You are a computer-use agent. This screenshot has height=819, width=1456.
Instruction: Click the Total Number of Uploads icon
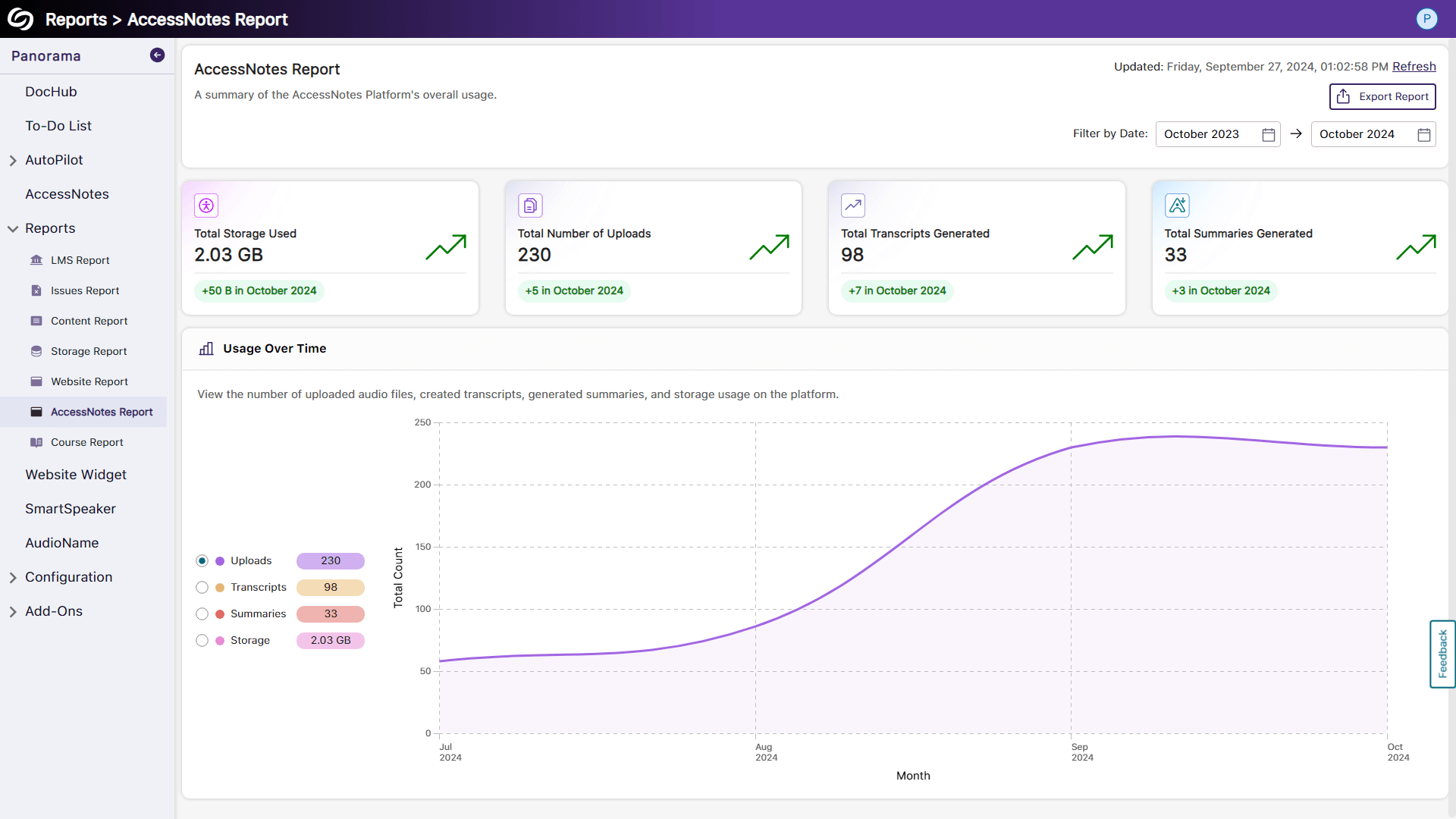[530, 206]
